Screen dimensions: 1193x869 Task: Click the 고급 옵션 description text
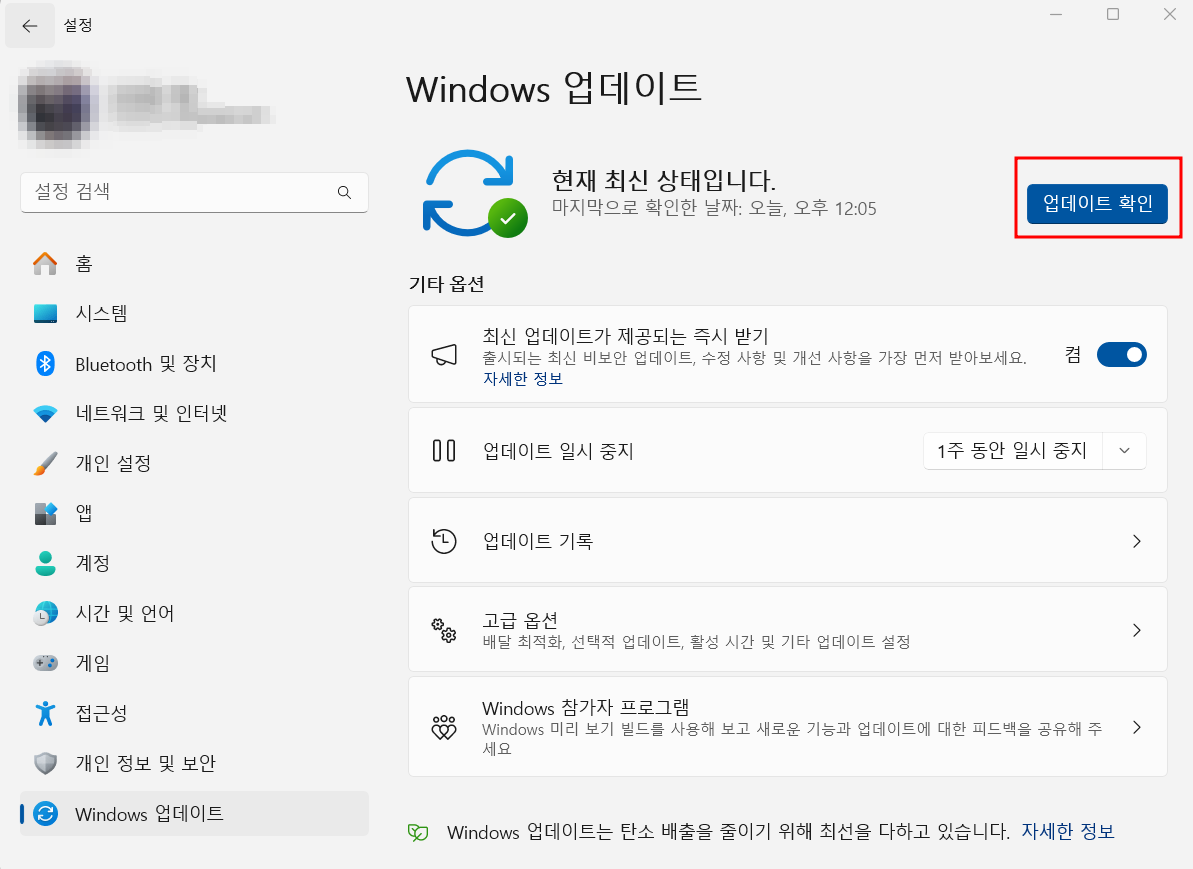[x=696, y=642]
